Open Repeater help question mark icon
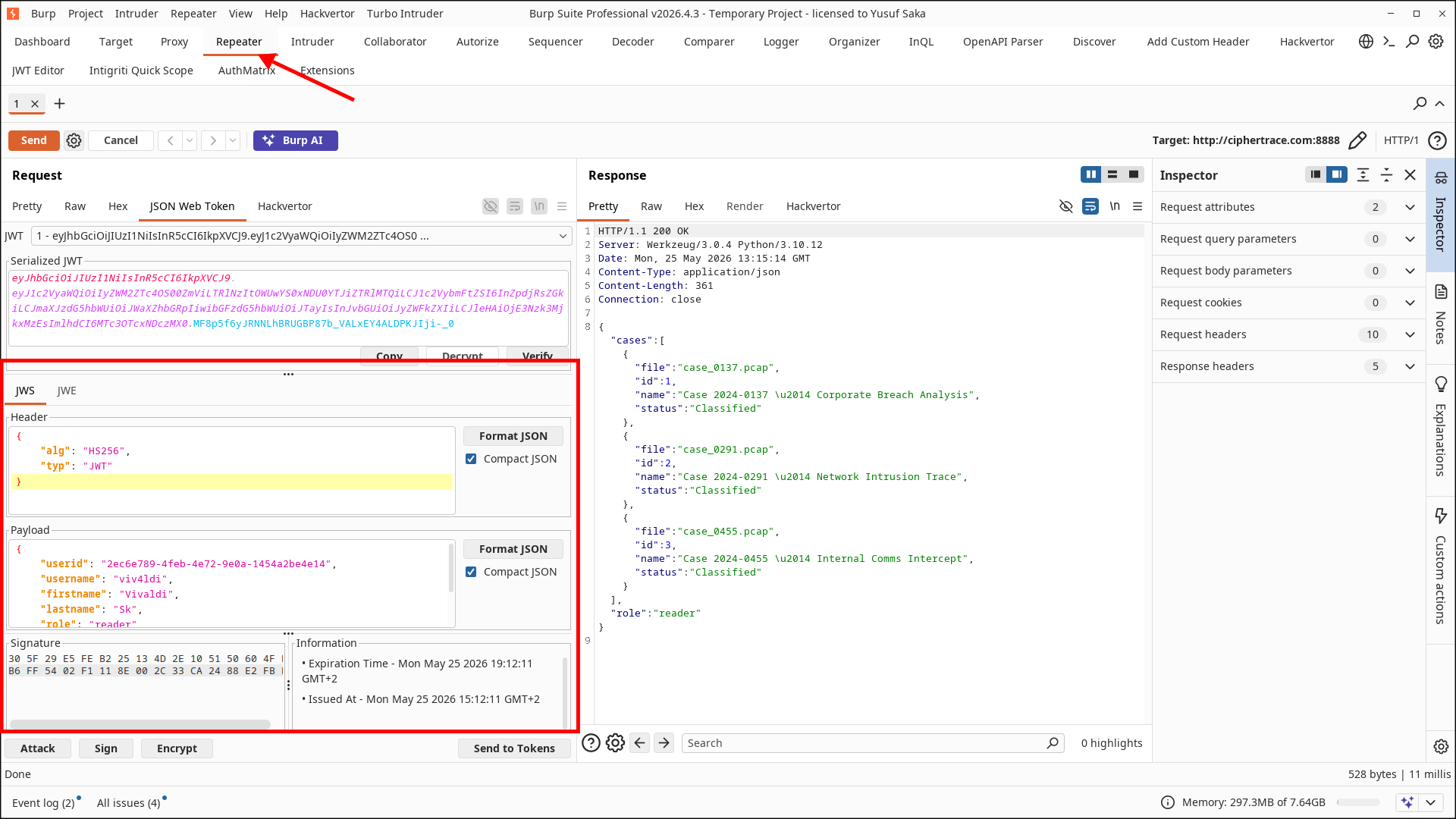 1437,140
